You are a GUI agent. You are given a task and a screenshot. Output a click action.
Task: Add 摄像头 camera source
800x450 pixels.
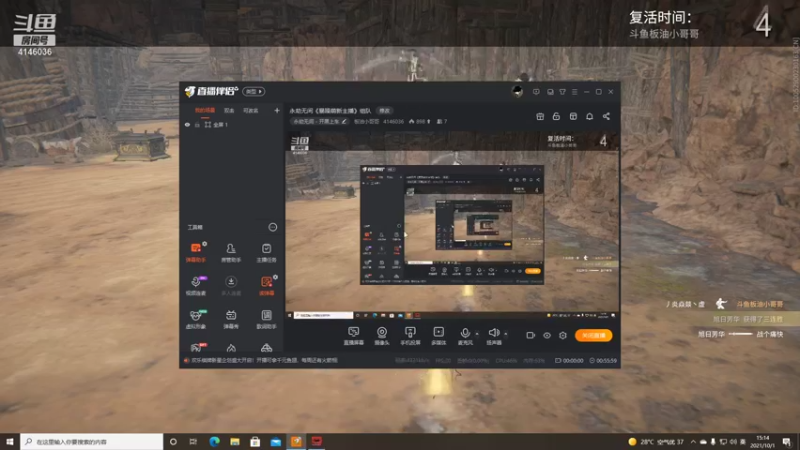[382, 336]
